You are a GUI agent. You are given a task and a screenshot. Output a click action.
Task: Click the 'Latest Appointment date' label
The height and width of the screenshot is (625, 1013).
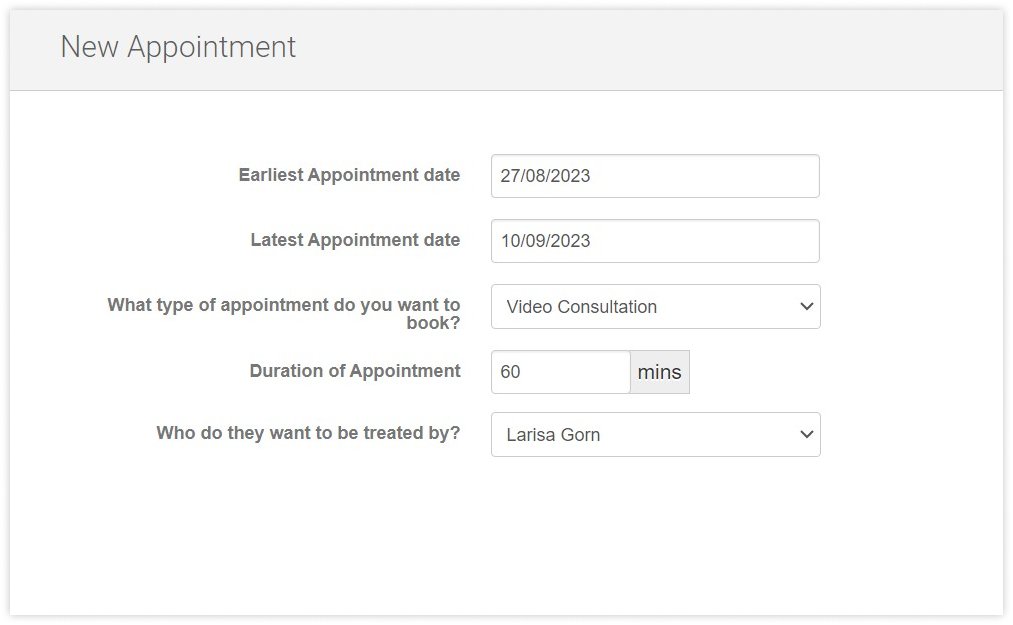coord(355,240)
